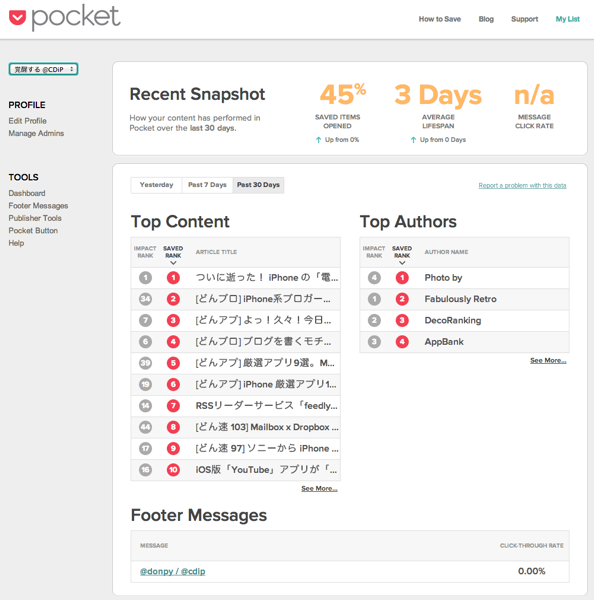594x600 pixels.
Task: Switch to Past 7 Days tab
Action: pyautogui.click(x=207, y=185)
